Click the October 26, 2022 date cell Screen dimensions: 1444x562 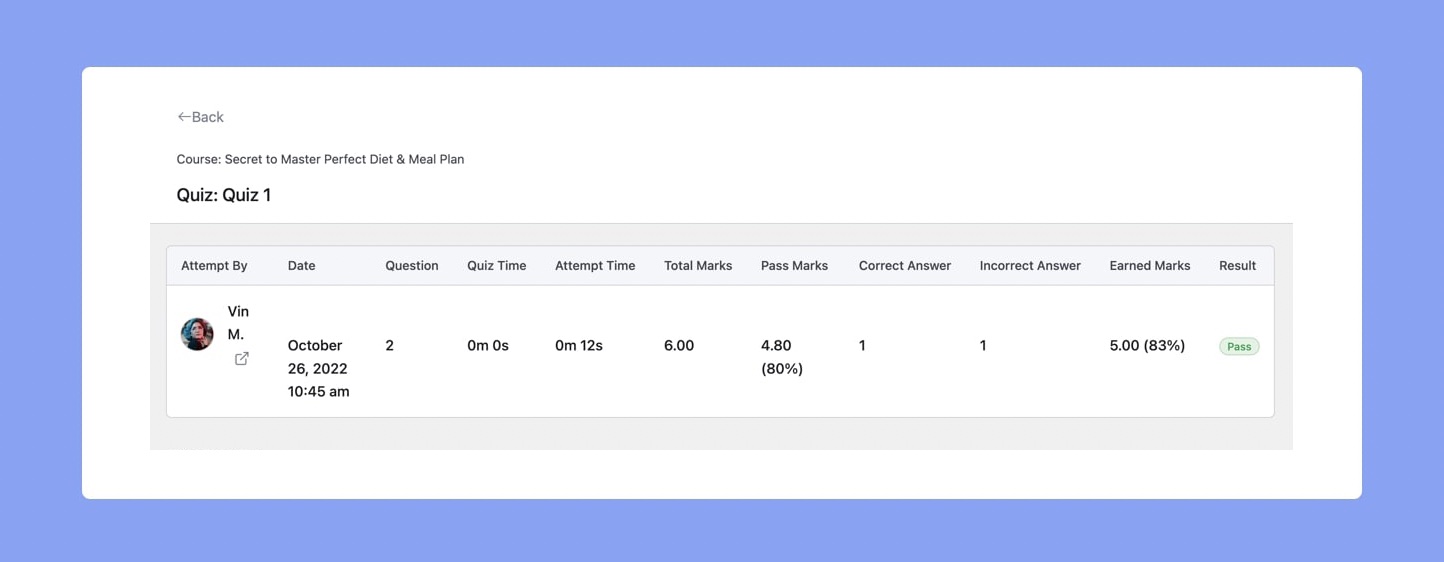point(319,369)
